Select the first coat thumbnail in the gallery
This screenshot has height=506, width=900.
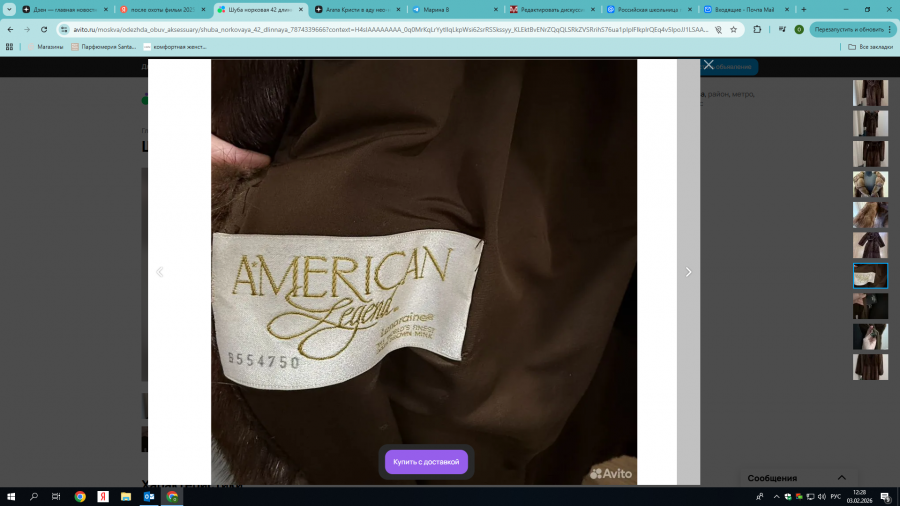(x=870, y=93)
